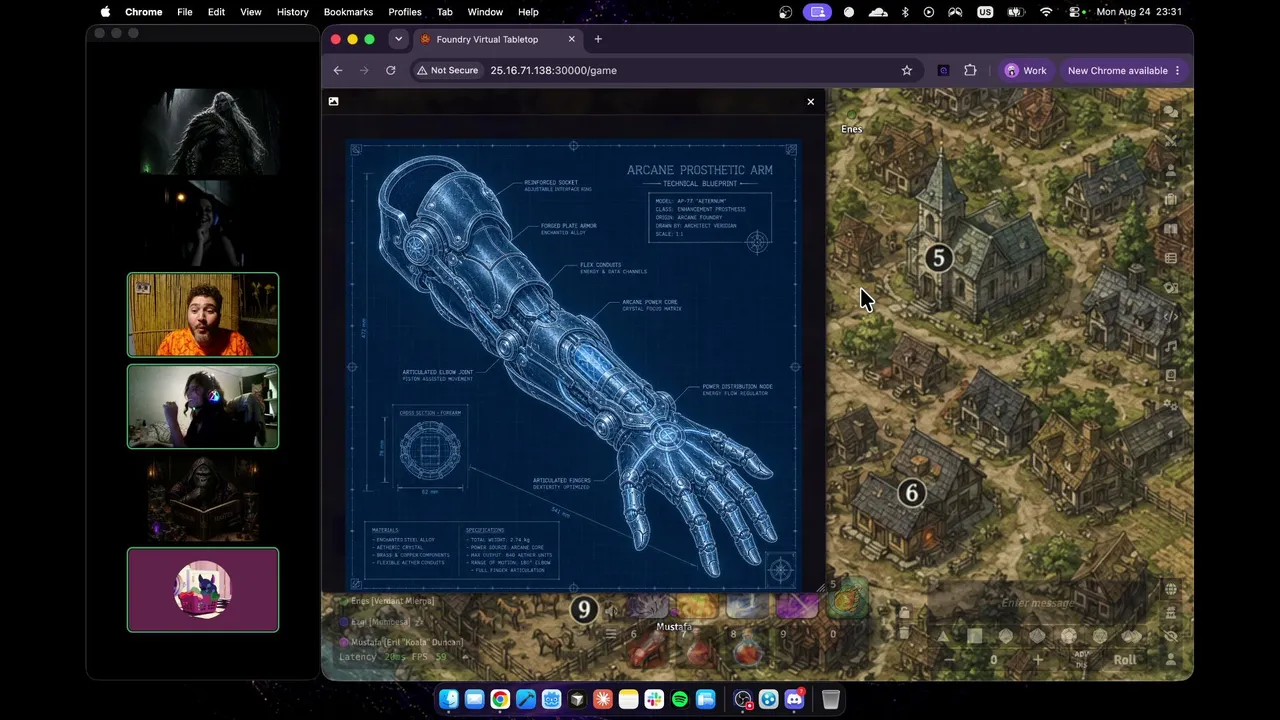Click map pin number 5
The height and width of the screenshot is (720, 1280).
(938, 258)
